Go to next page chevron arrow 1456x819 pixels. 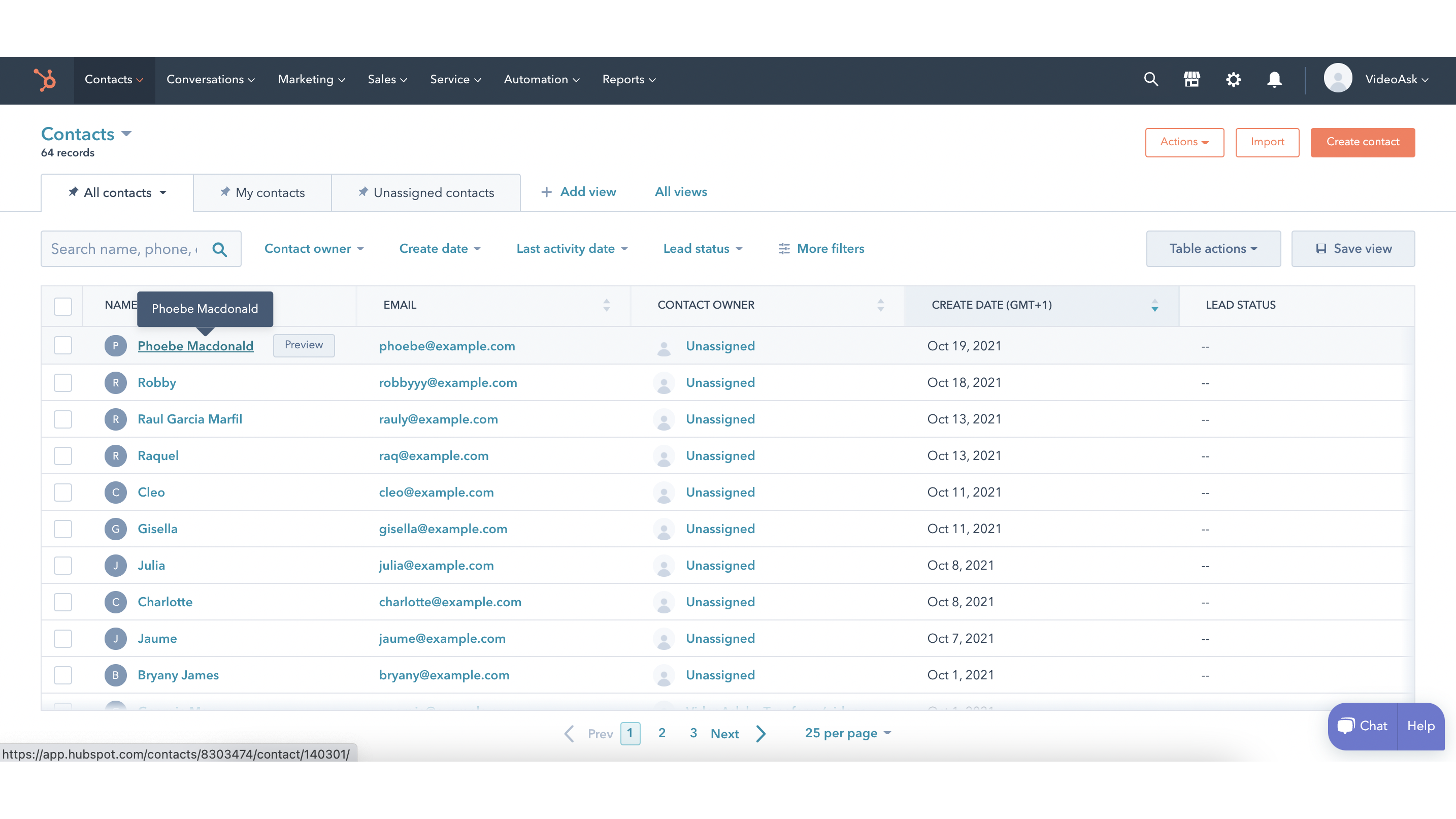pos(762,734)
